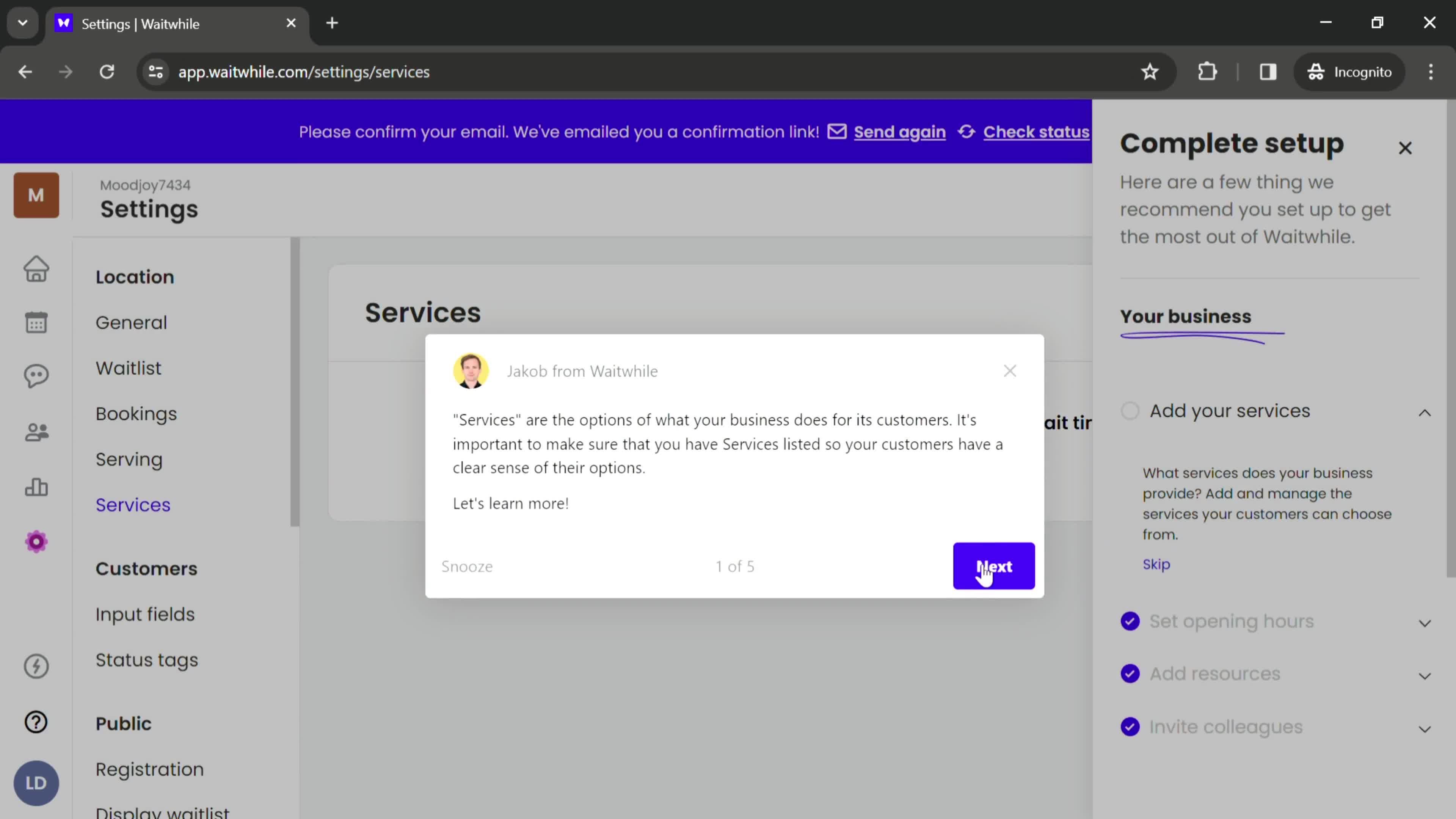
Task: Click the Incognito indicator
Action: point(1349,72)
